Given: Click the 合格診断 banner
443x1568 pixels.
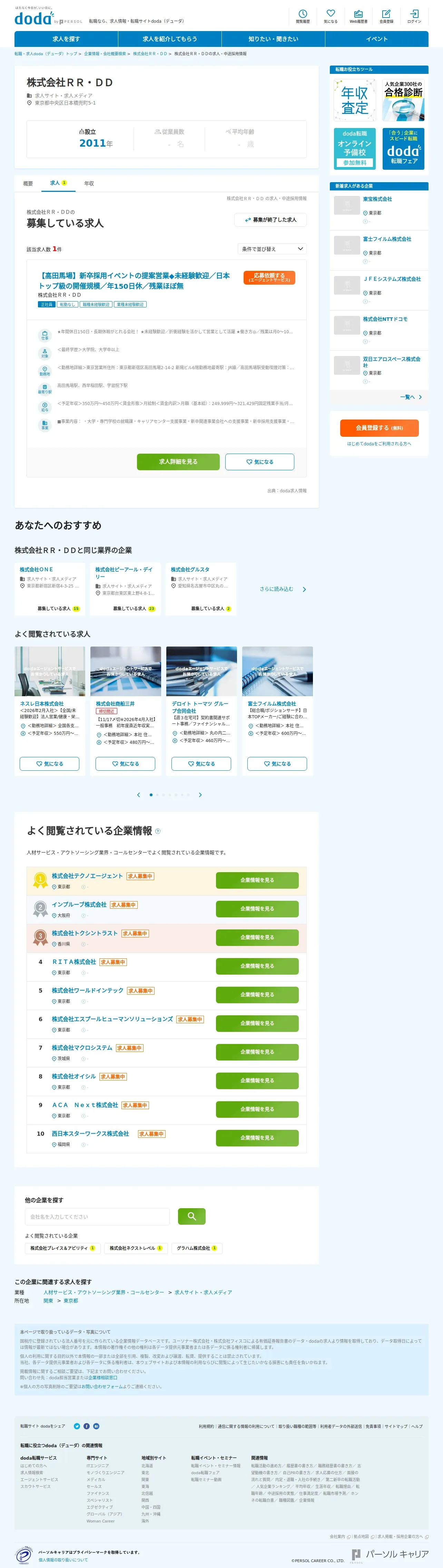Looking at the screenshot, I should 403,100.
